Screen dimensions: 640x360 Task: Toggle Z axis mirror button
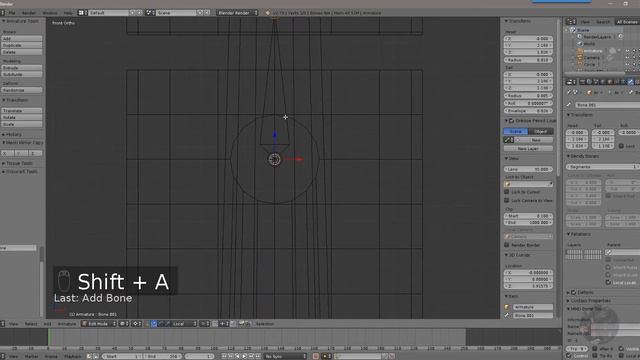[x=35, y=153]
